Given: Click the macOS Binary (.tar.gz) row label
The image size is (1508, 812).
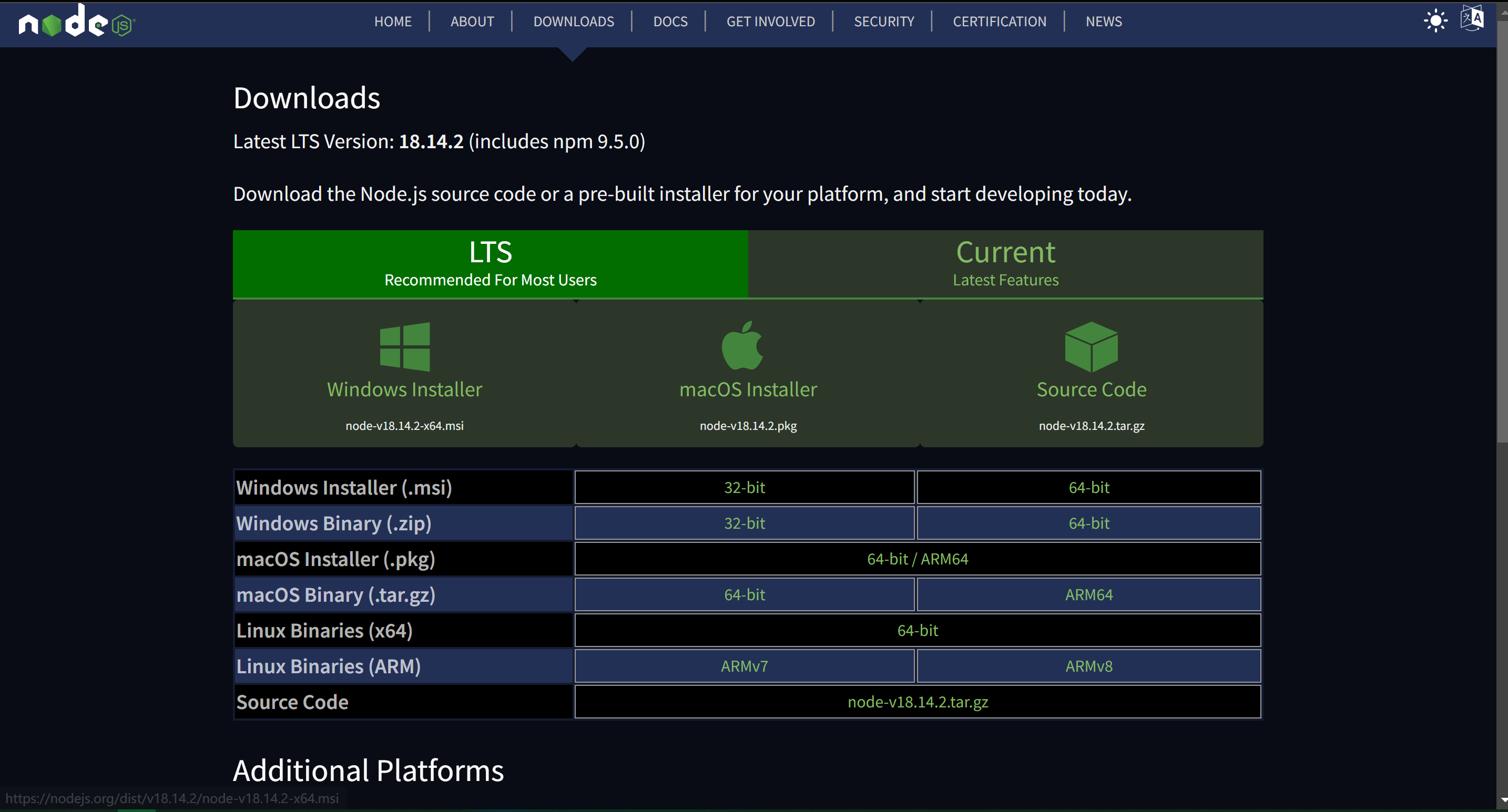Looking at the screenshot, I should point(336,594).
